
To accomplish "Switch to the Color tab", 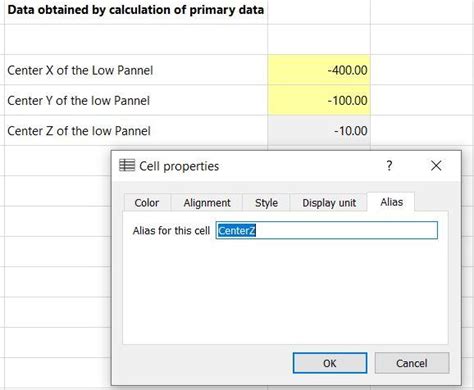I will (x=147, y=203).
